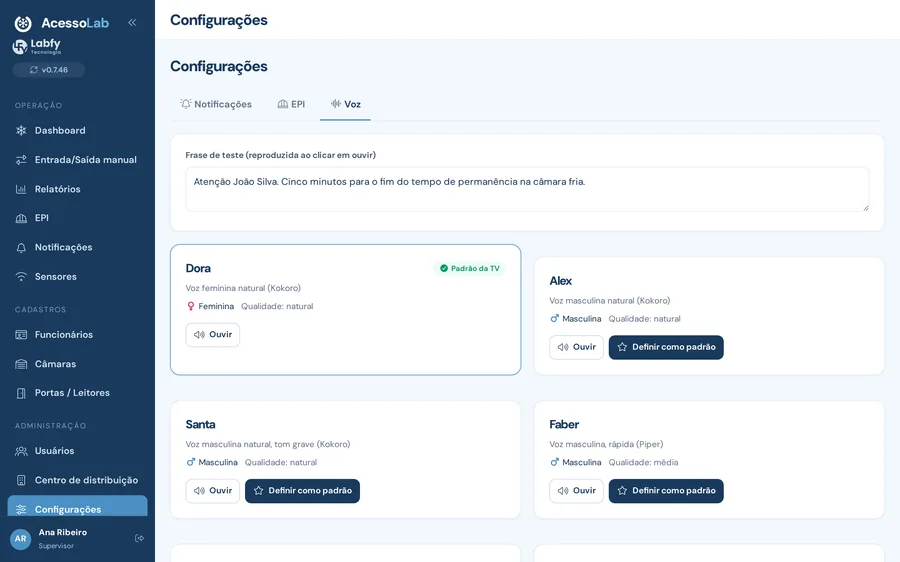
Task: Listen to the Alex voice
Action: pyautogui.click(x=576, y=347)
